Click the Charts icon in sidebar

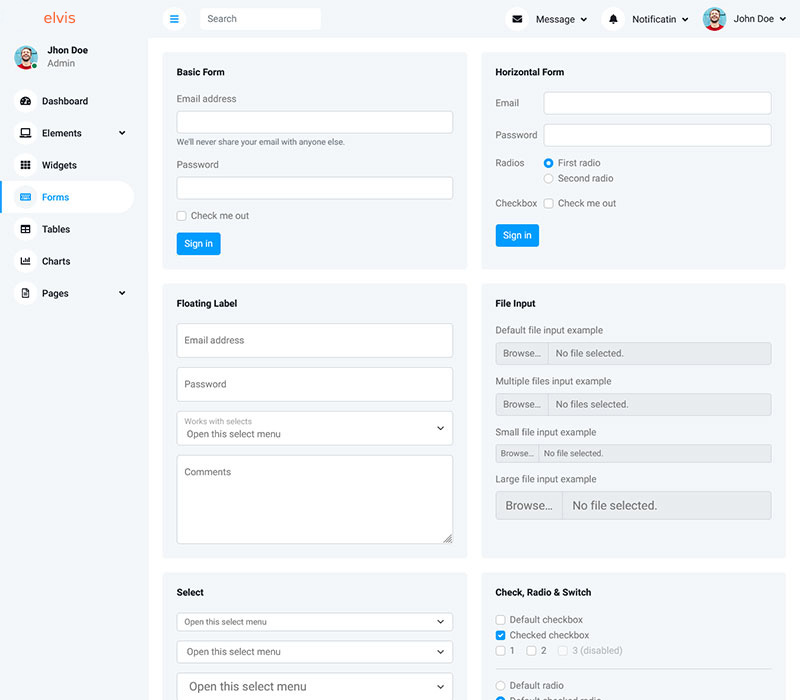(x=26, y=261)
